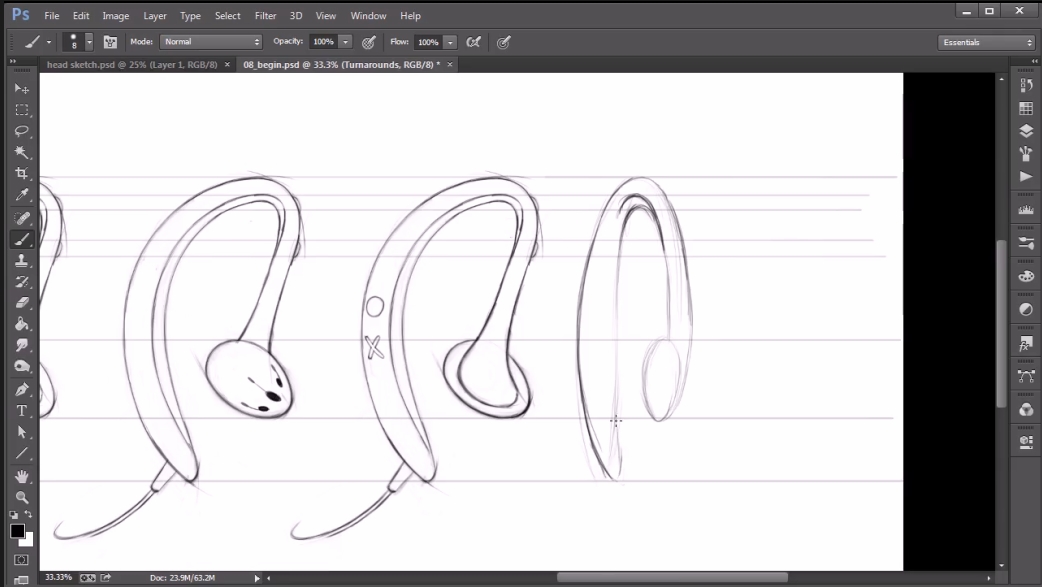Screen dimensions: 1042x587
Task: Switch to the Horizontal Type tool
Action: (21, 411)
